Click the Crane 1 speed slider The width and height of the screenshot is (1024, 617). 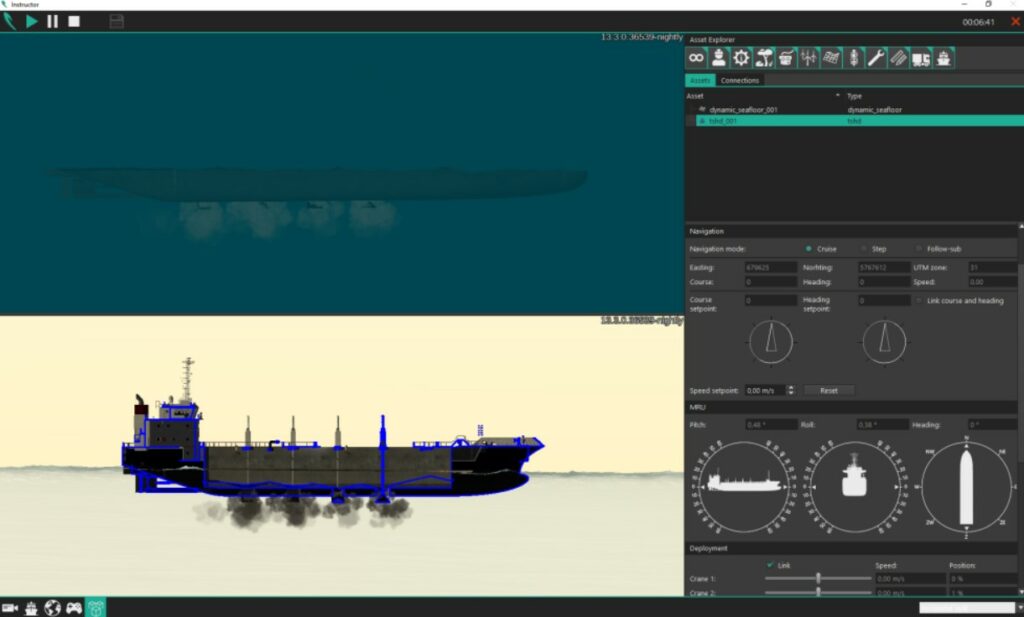tap(818, 578)
